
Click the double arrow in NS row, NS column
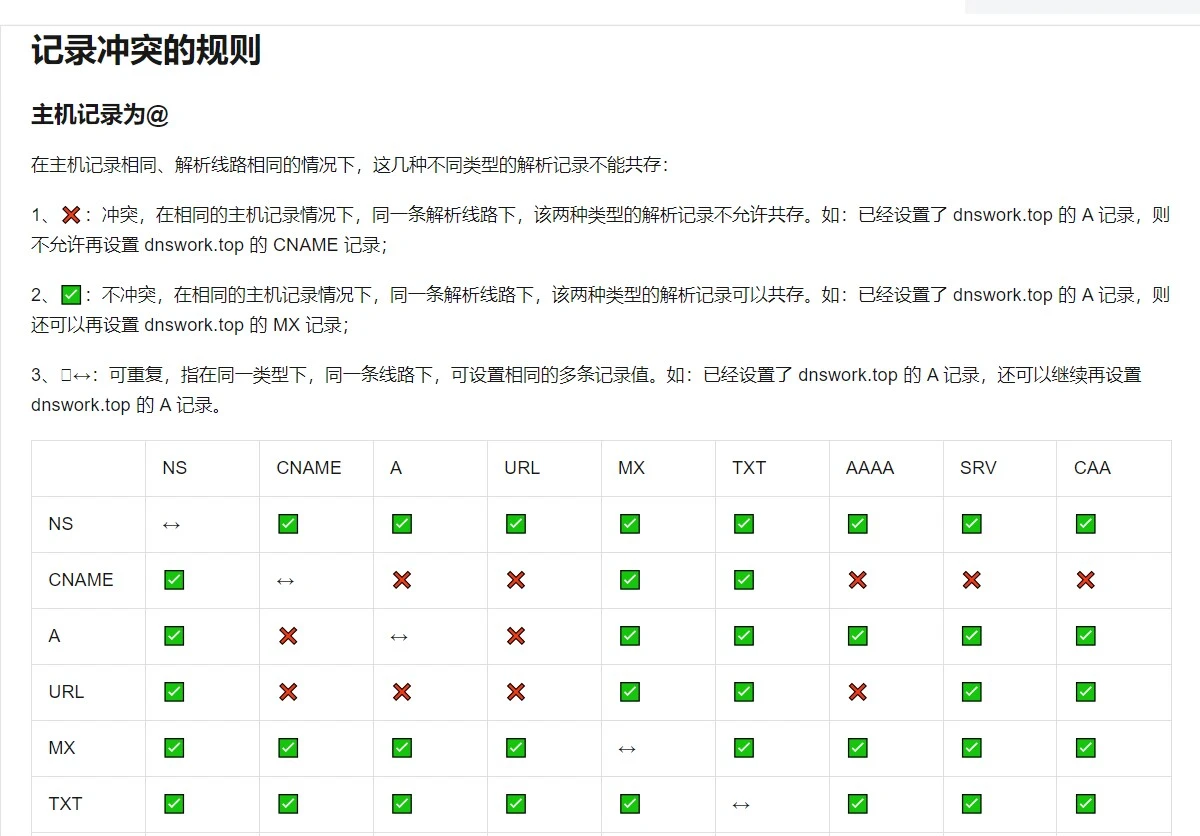[x=171, y=525]
